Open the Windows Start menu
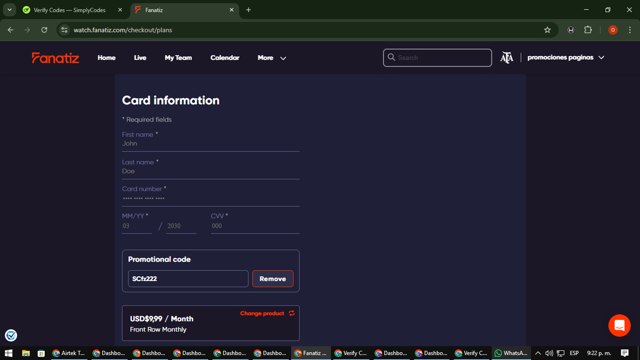640x360 pixels. 8,353
